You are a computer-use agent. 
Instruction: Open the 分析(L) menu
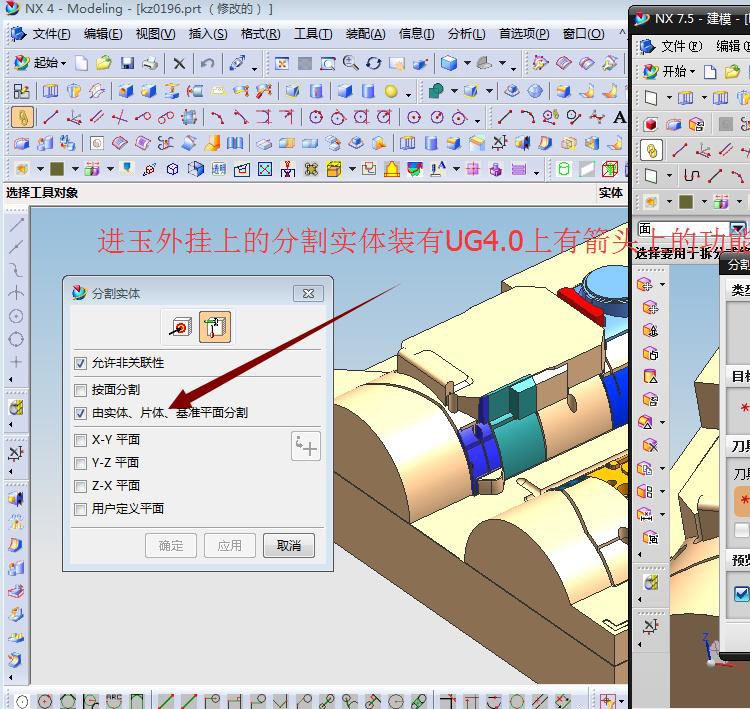coord(466,34)
